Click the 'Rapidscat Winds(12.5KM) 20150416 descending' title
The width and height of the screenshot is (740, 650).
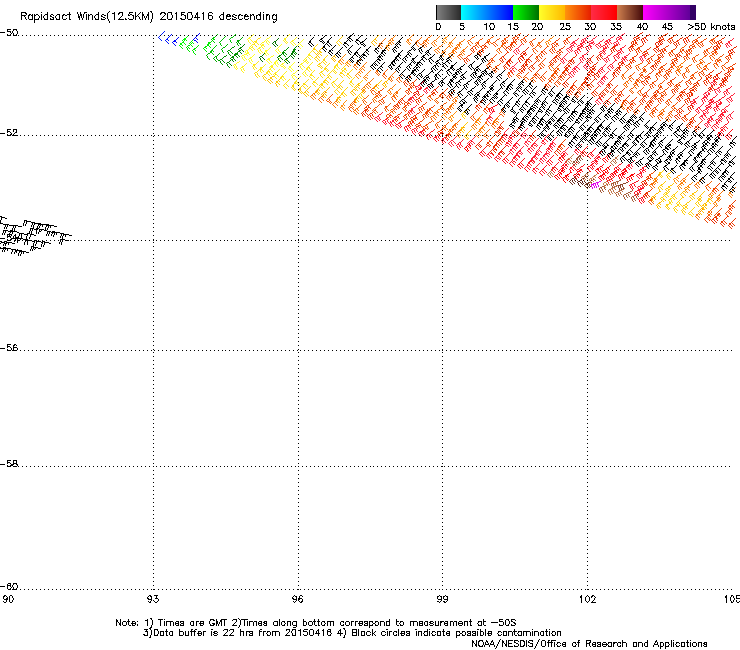pyautogui.click(x=149, y=17)
